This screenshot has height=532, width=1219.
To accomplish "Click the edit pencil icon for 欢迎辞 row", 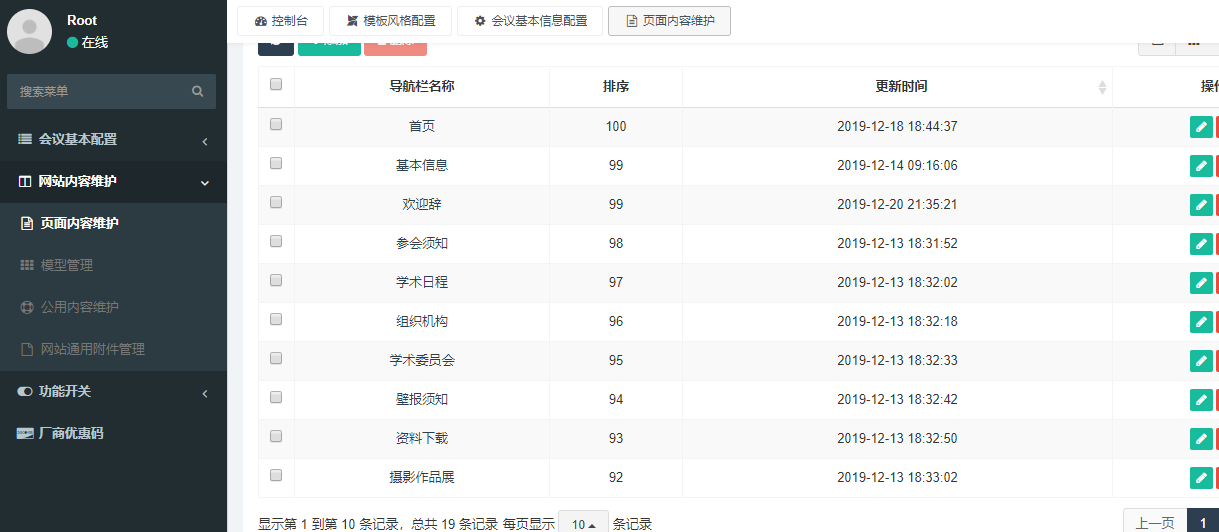I will pyautogui.click(x=1201, y=205).
